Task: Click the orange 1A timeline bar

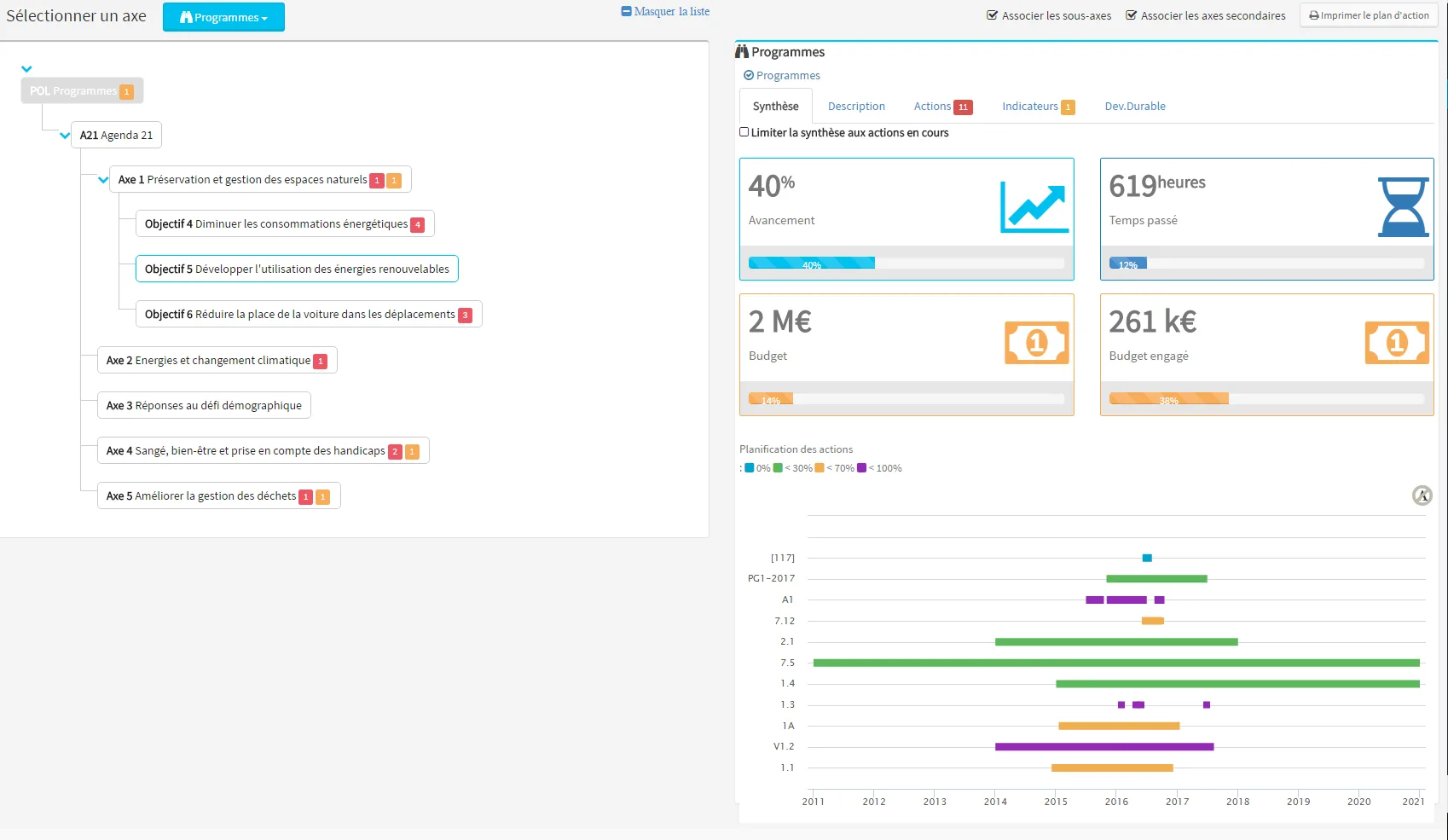Action: click(x=1119, y=727)
